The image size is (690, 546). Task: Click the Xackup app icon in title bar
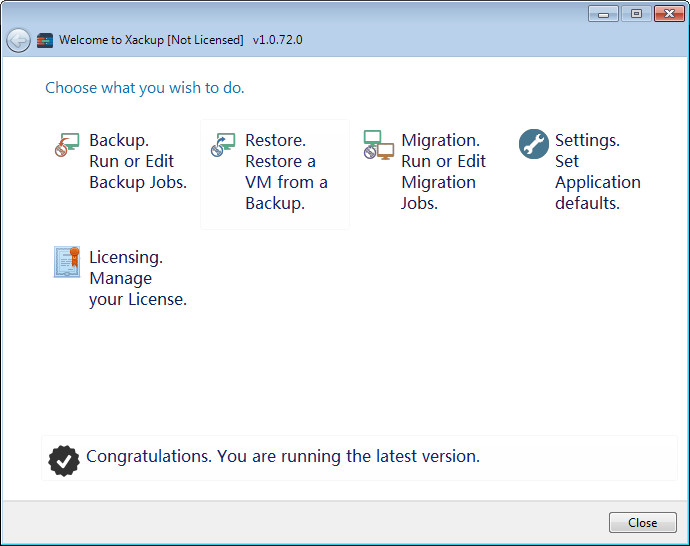(44, 40)
